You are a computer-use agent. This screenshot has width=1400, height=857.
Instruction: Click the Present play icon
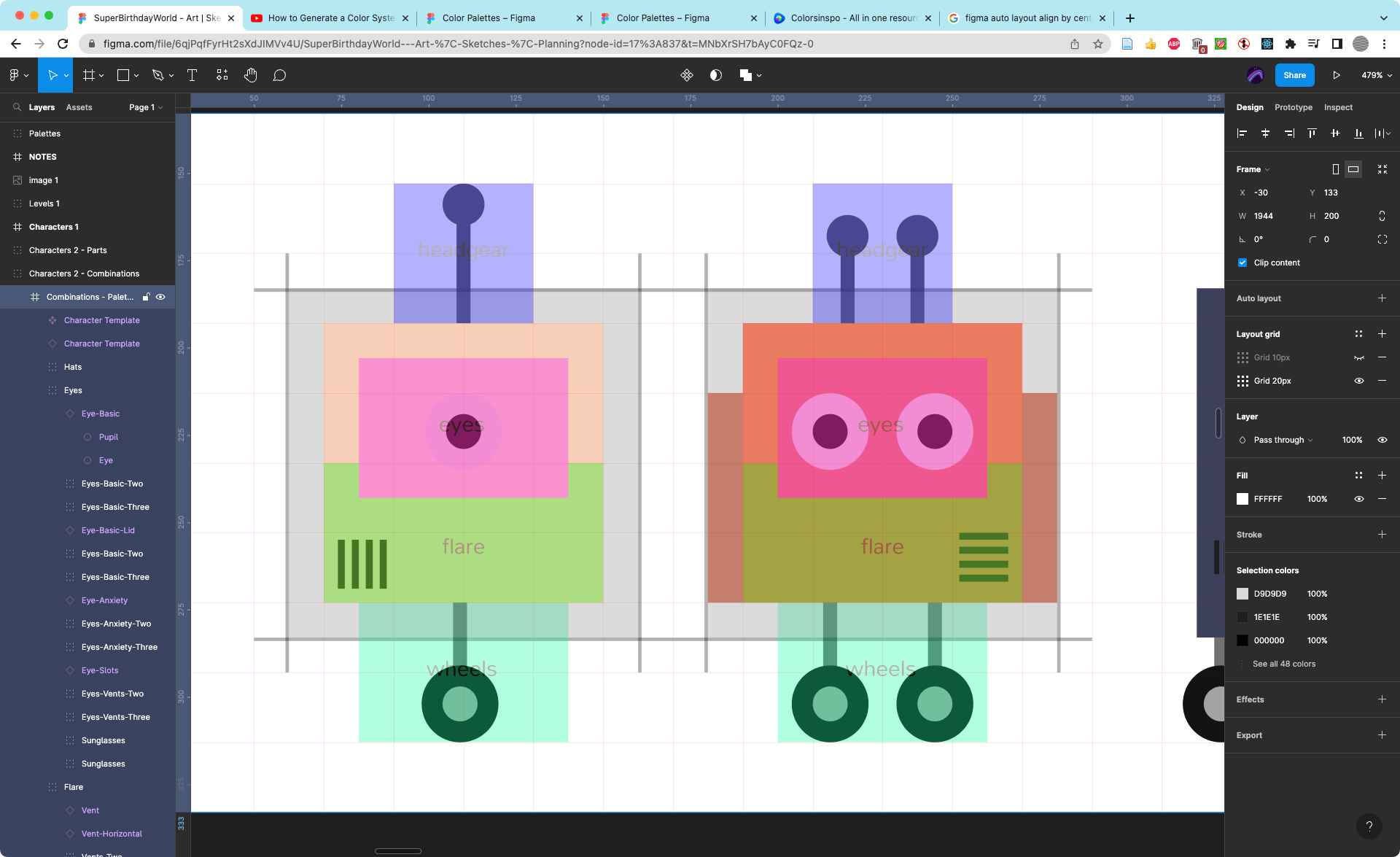1336,75
